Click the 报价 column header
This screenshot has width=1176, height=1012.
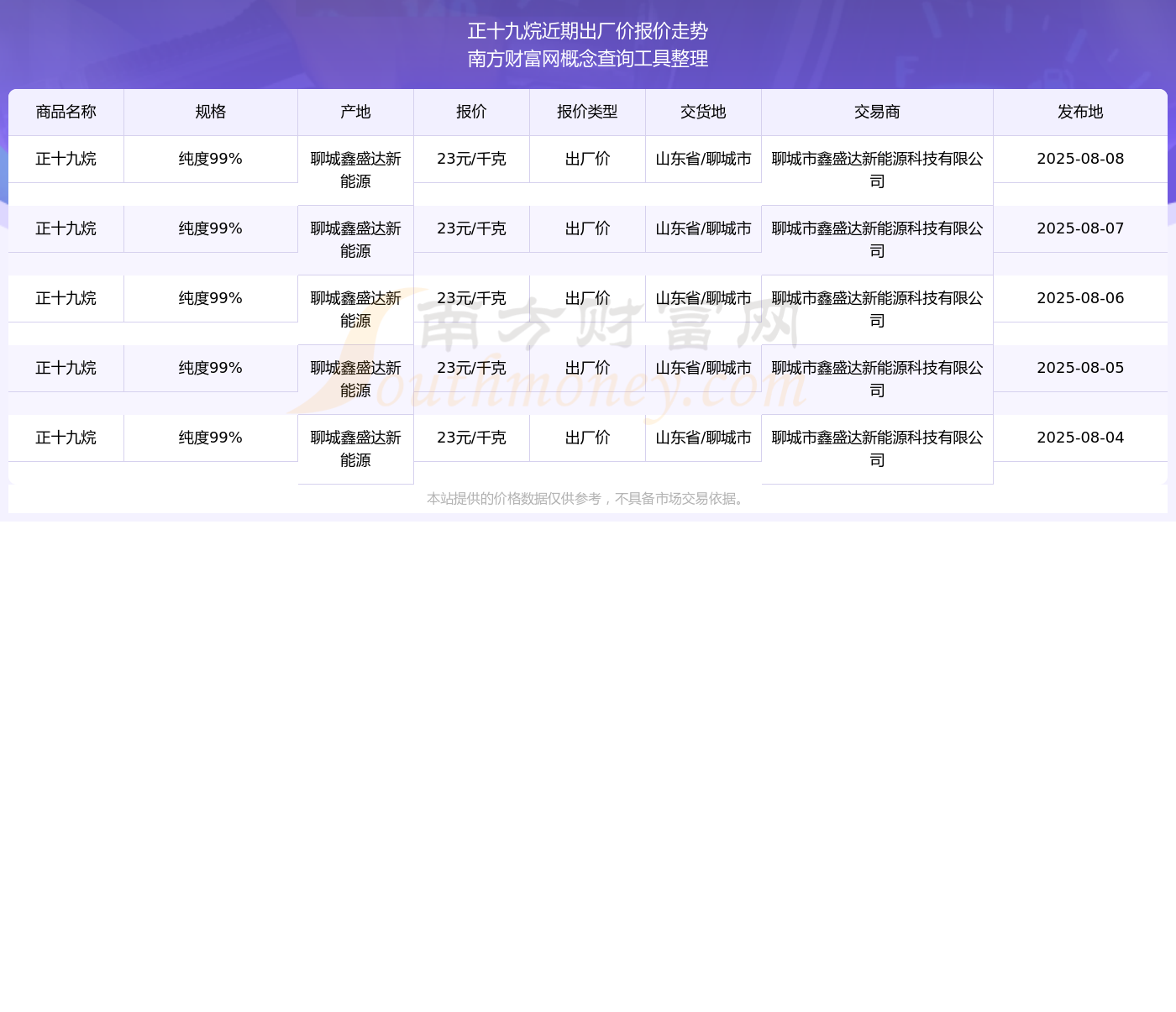(472, 112)
